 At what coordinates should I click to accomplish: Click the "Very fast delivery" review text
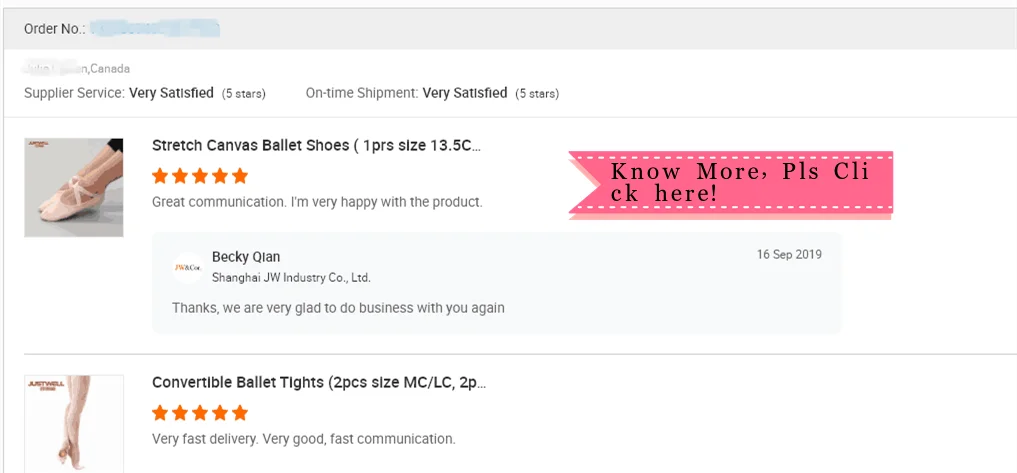pos(303,438)
